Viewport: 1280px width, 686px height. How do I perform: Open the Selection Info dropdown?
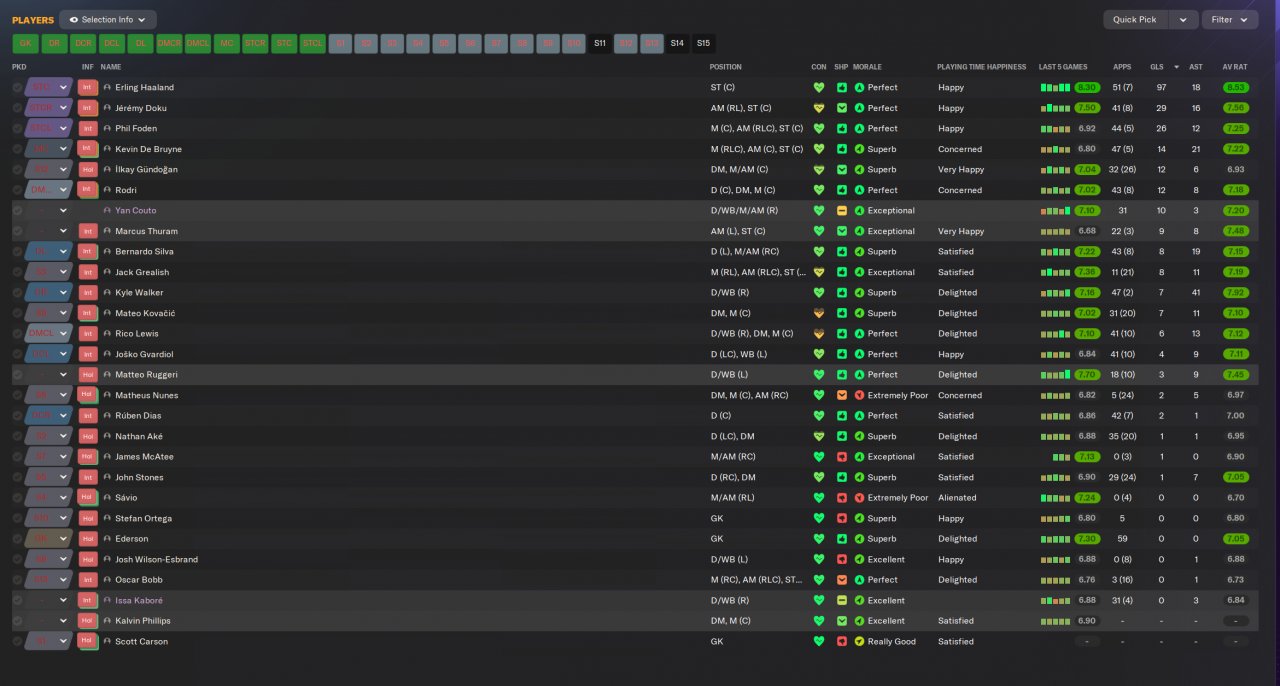[x=108, y=19]
